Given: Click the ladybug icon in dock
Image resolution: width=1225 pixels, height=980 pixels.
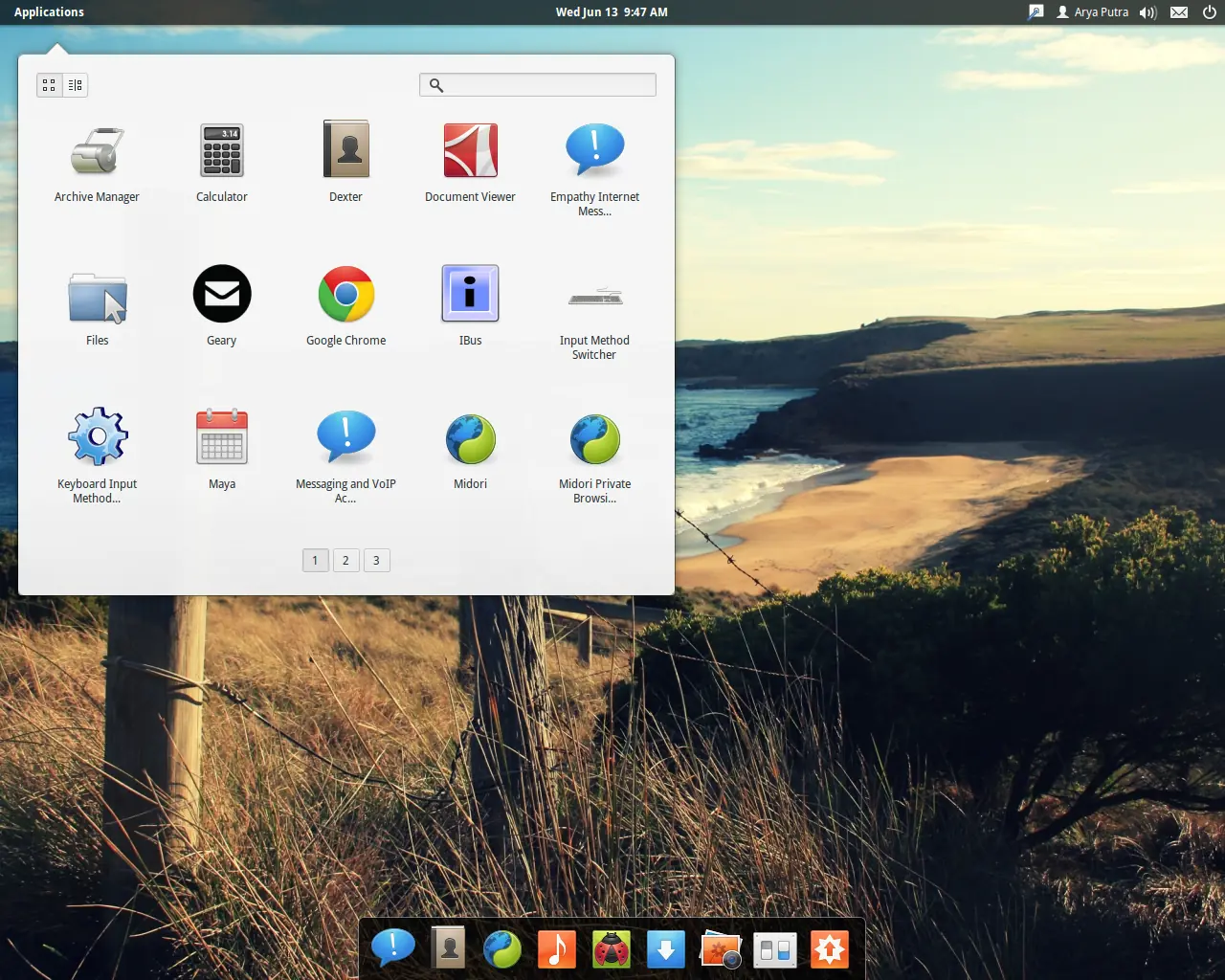Looking at the screenshot, I should [612, 949].
